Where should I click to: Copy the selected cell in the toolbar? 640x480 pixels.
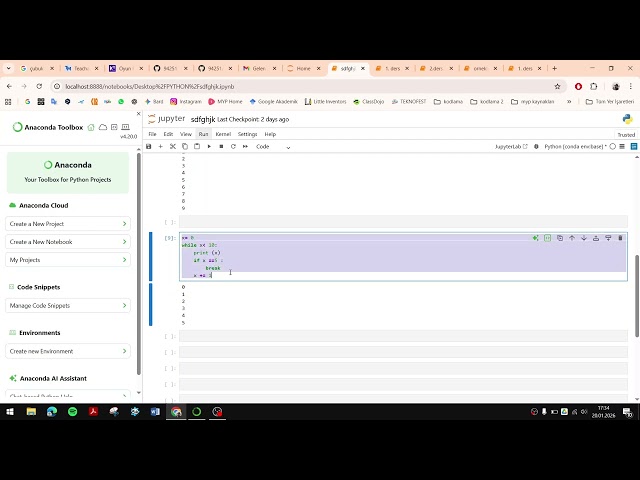(x=185, y=147)
